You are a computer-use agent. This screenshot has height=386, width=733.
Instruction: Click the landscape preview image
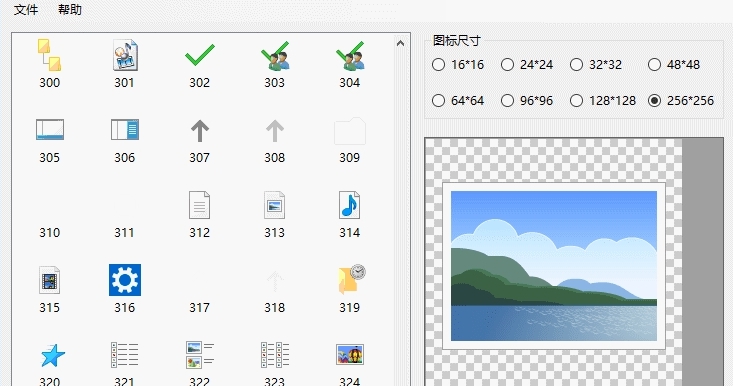pos(553,266)
